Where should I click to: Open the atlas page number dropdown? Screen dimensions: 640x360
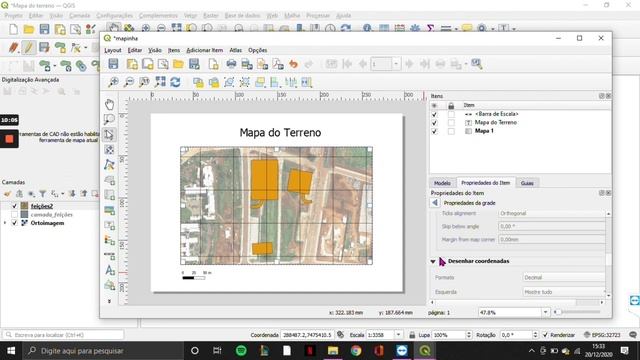point(396,64)
